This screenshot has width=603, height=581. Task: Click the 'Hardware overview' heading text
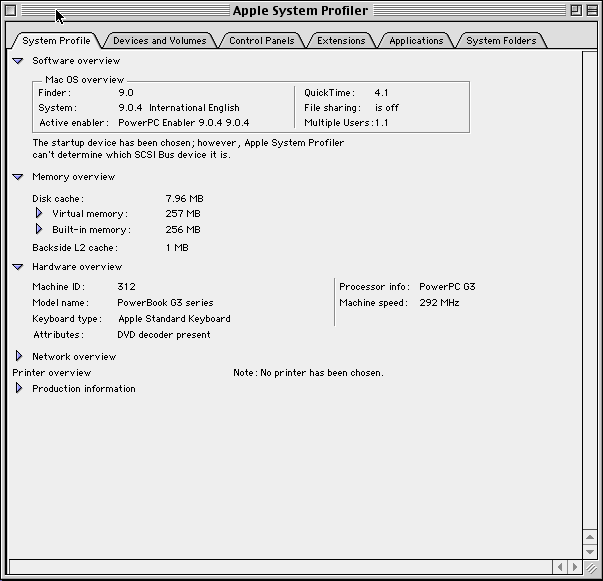coord(77,267)
